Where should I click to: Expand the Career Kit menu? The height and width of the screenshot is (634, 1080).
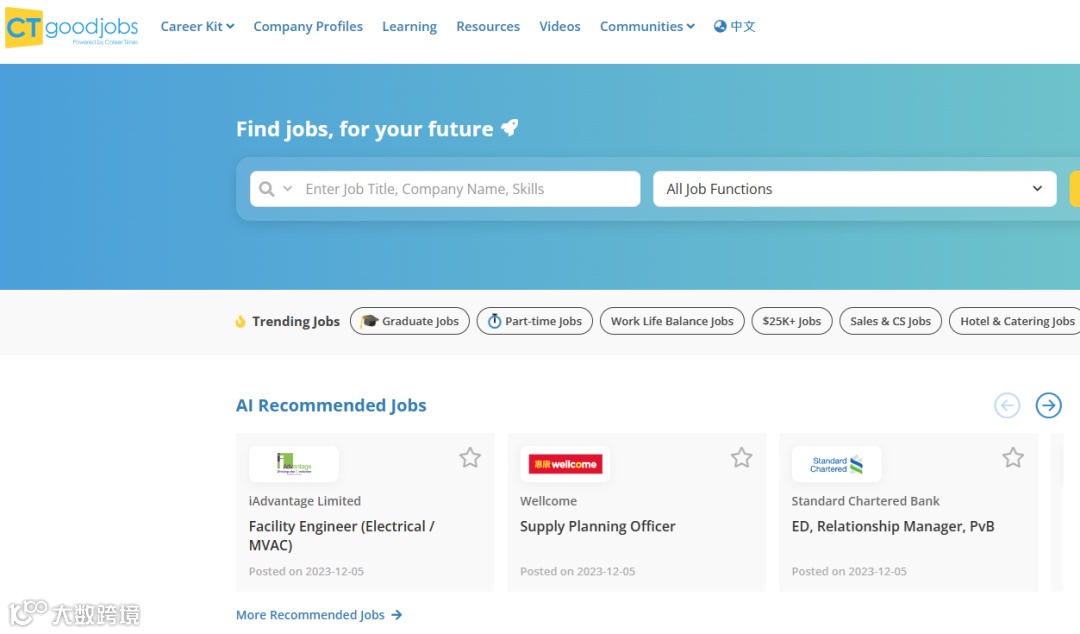197,27
